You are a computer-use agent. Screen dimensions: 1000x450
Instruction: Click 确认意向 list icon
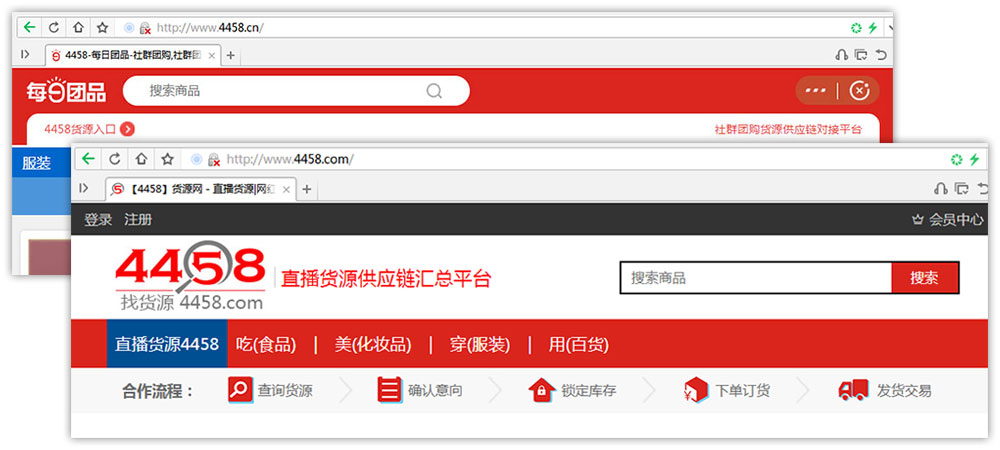click(x=390, y=389)
